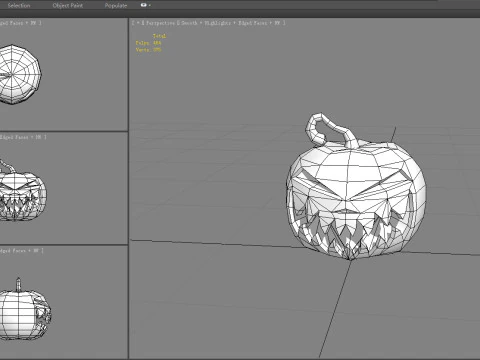This screenshot has height=360, width=480.
Task: Open the dropdown arrow beside the ribbon toggle icon
Action: click(150, 5)
